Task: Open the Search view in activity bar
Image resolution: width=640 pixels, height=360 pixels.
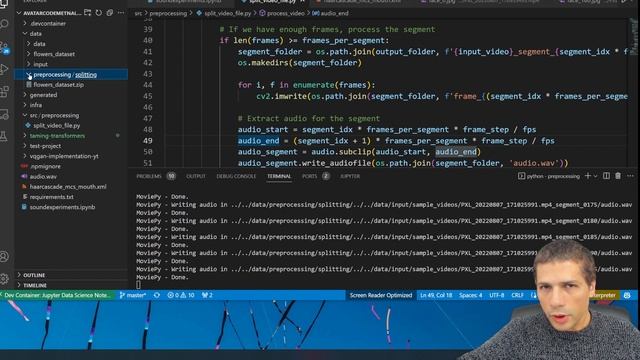Action: coord(4,24)
